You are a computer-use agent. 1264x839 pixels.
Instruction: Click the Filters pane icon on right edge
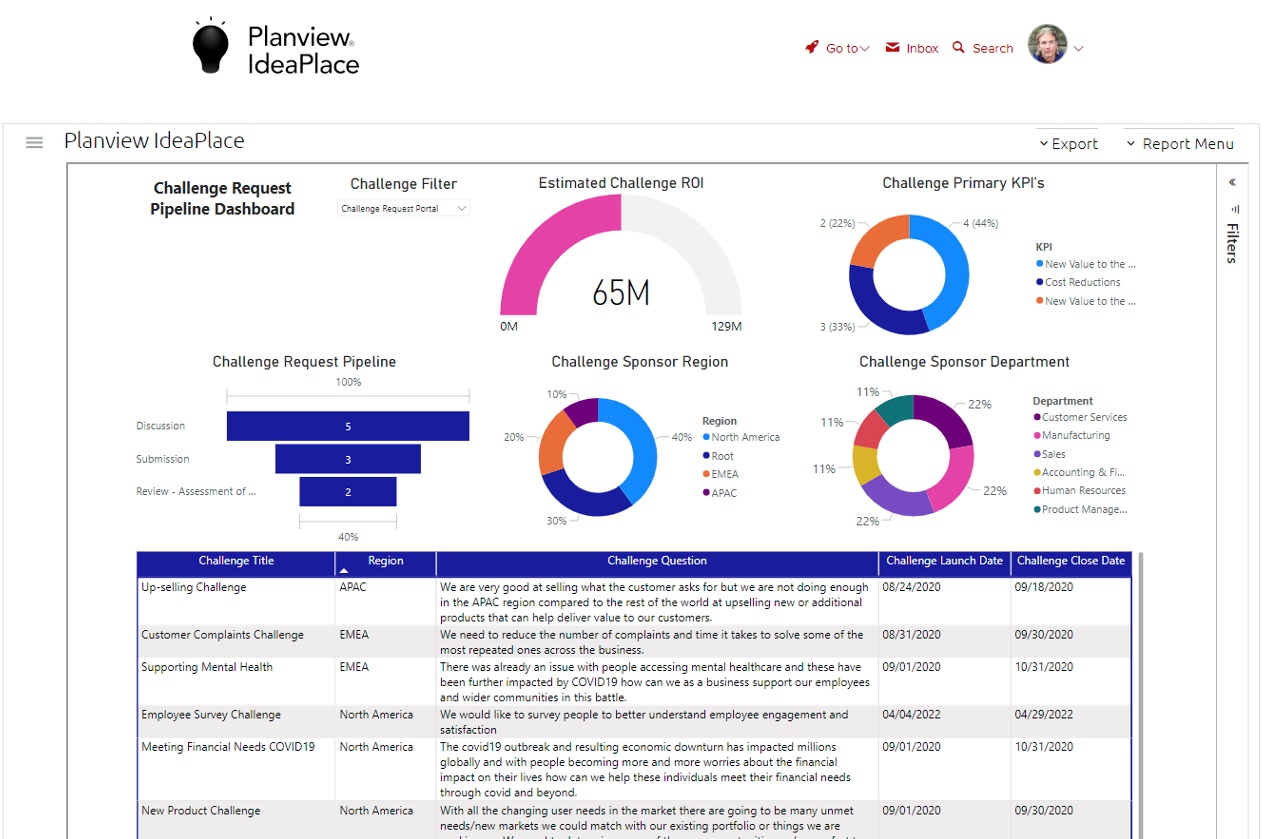click(x=1232, y=240)
